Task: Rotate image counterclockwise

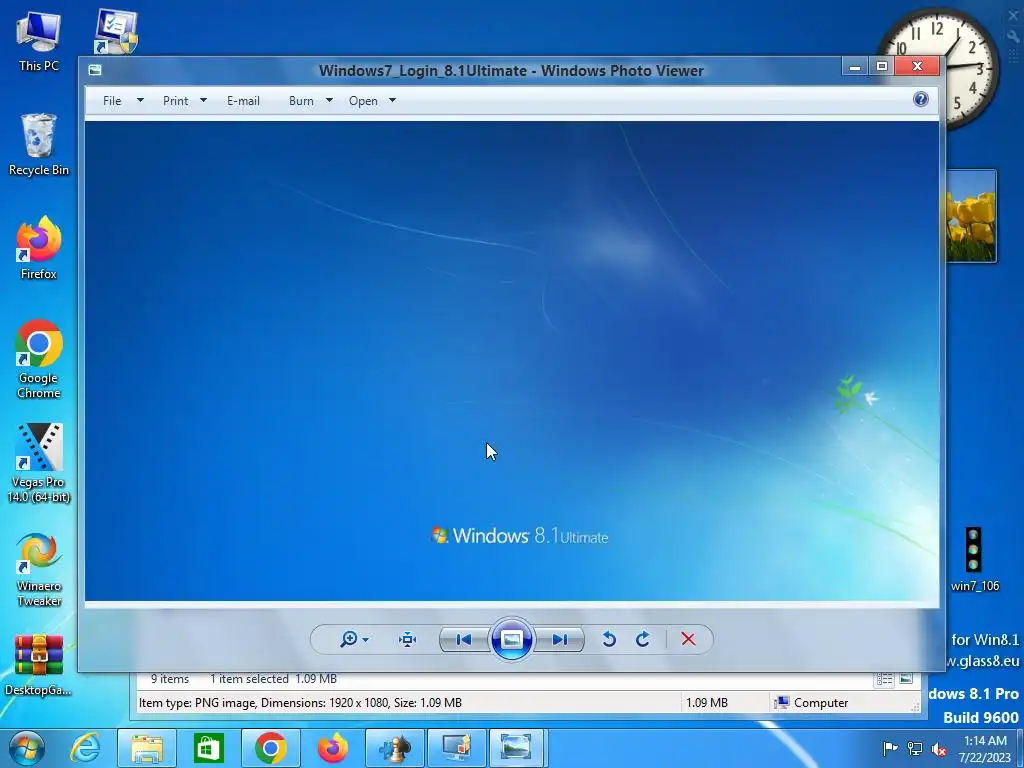Action: (x=609, y=639)
